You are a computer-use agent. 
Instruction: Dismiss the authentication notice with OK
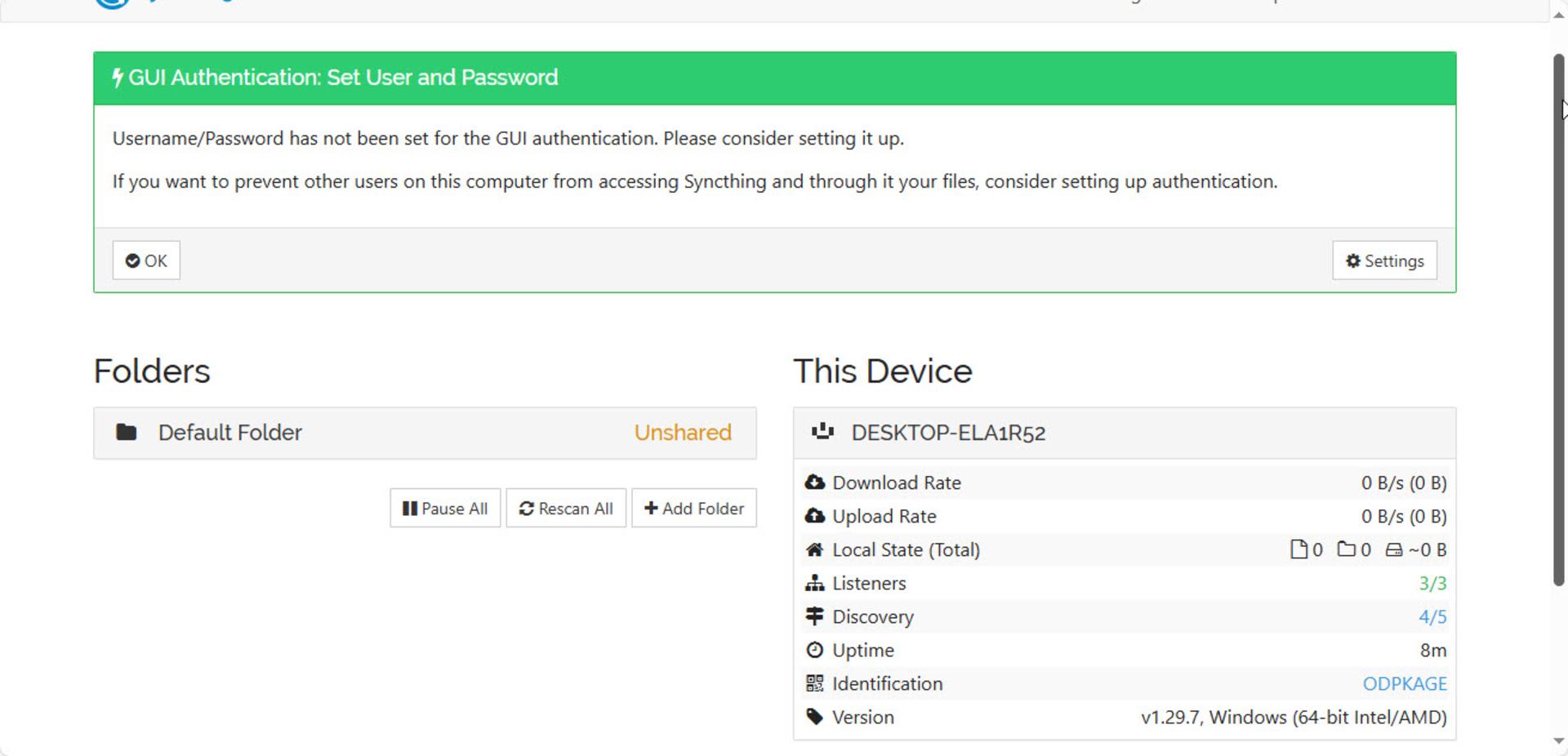pyautogui.click(x=146, y=260)
